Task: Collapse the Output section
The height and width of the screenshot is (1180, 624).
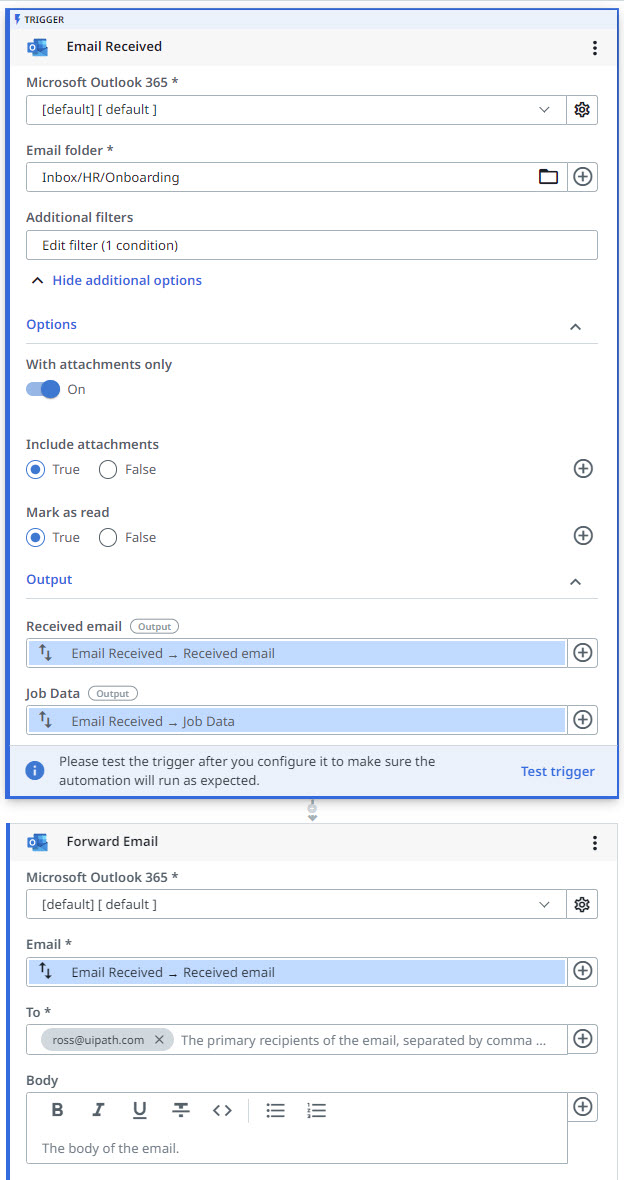Action: pyautogui.click(x=575, y=581)
